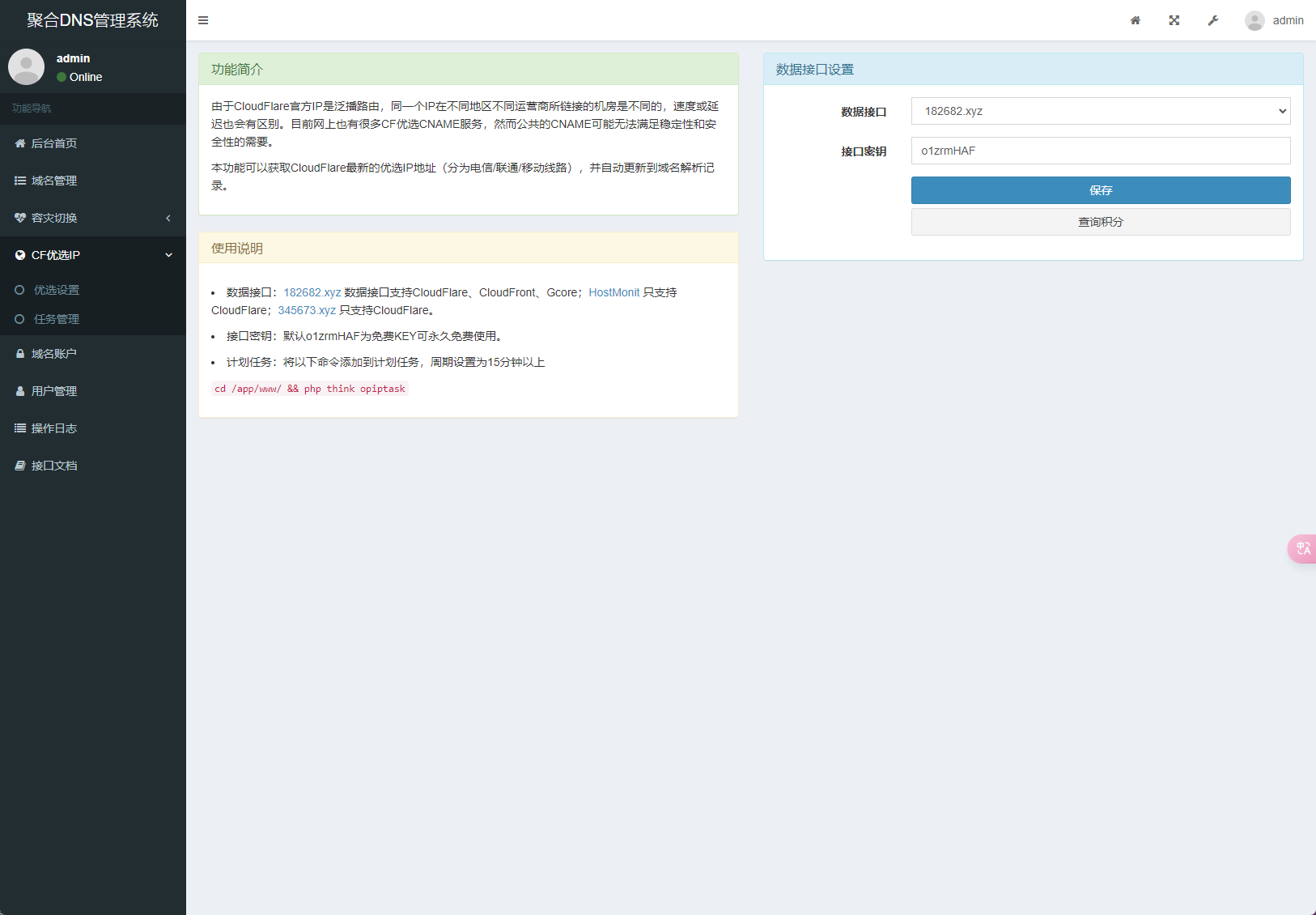Click the user icon beside 用户管理
The height and width of the screenshot is (915, 1316).
20,391
